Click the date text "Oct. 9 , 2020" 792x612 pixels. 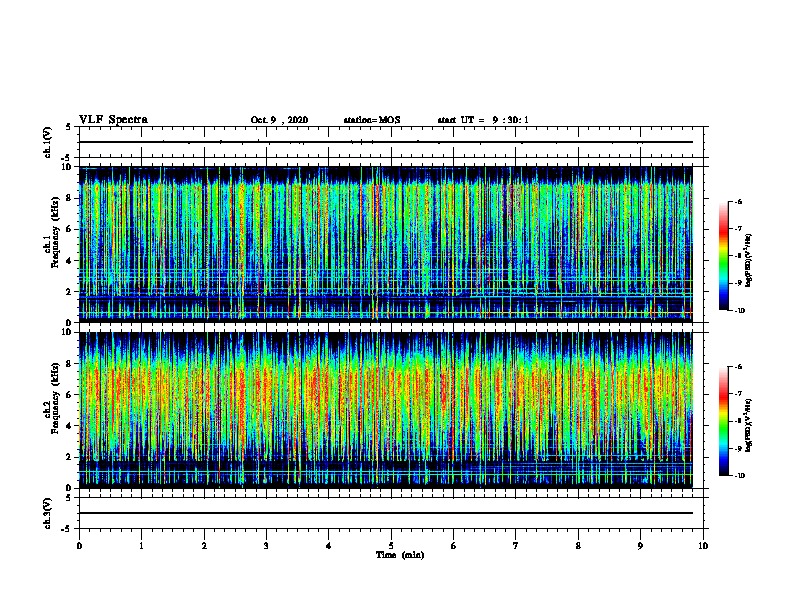click(x=279, y=120)
